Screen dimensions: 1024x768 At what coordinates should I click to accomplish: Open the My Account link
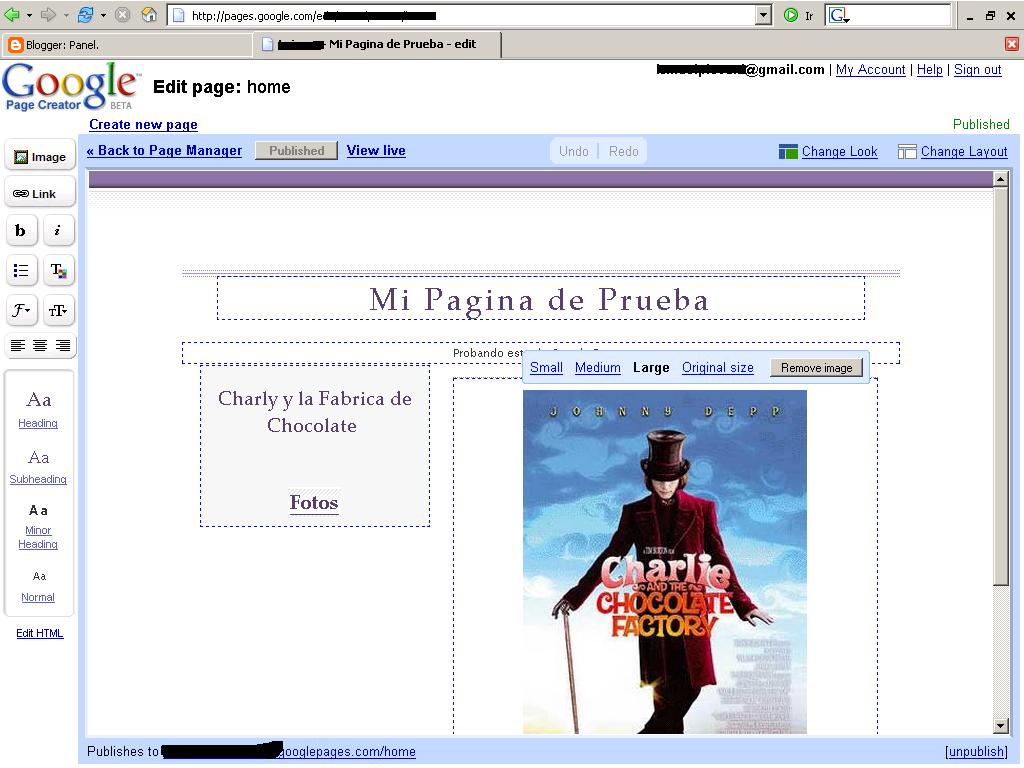tap(871, 70)
